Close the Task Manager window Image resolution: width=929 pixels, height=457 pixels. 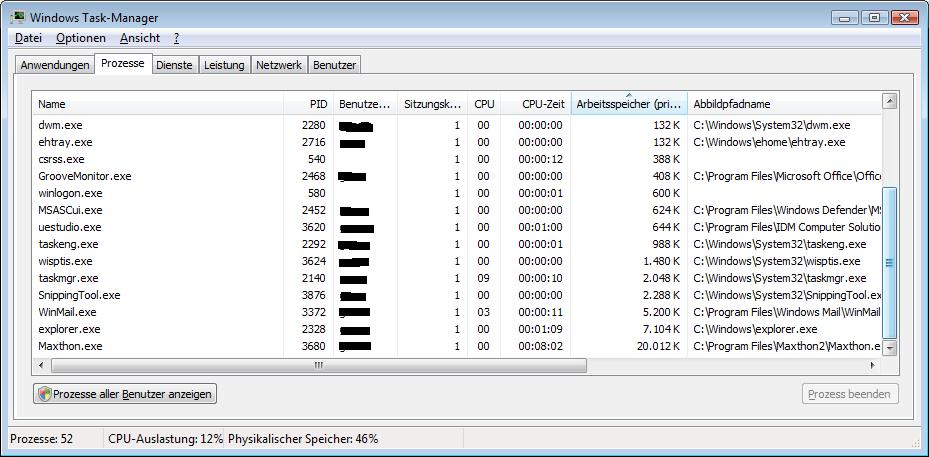[x=904, y=18]
